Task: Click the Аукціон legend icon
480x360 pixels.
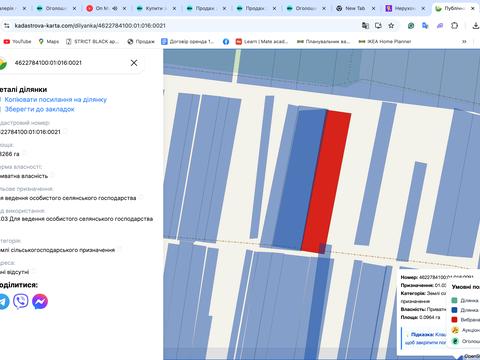Action: (455, 330)
